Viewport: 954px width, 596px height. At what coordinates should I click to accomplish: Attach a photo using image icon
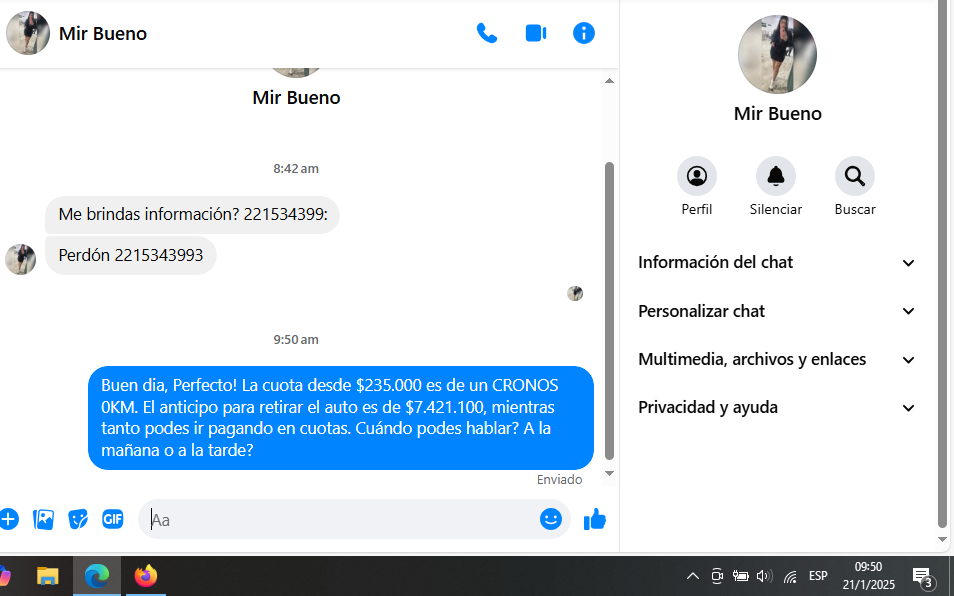pos(44,519)
